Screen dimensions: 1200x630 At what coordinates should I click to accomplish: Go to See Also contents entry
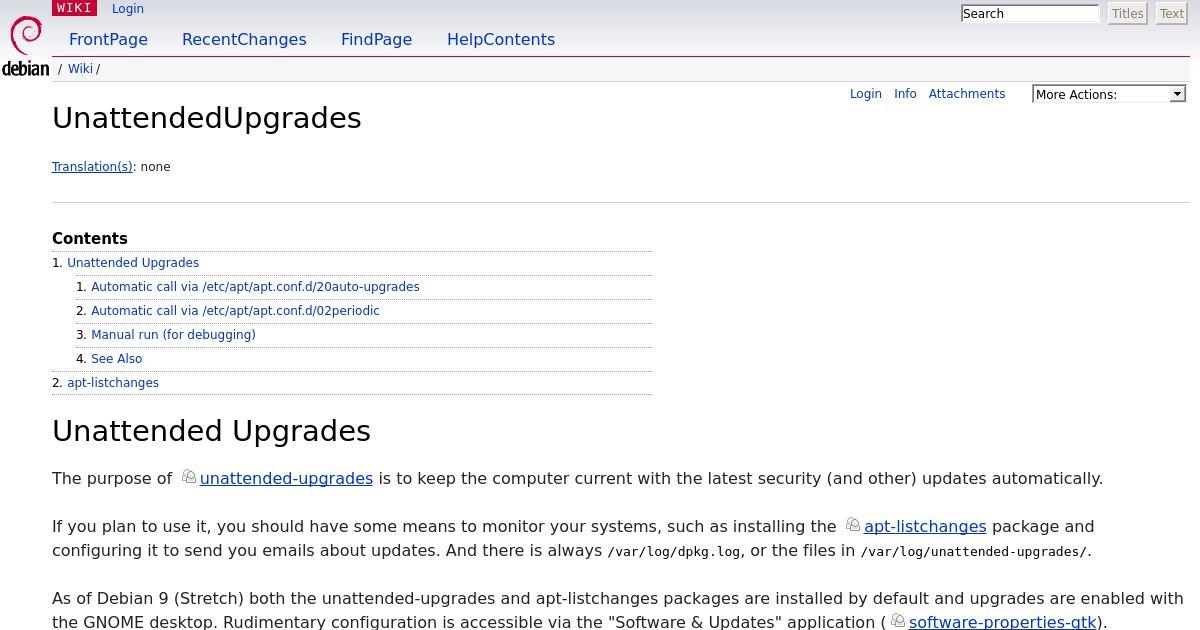[117, 359]
